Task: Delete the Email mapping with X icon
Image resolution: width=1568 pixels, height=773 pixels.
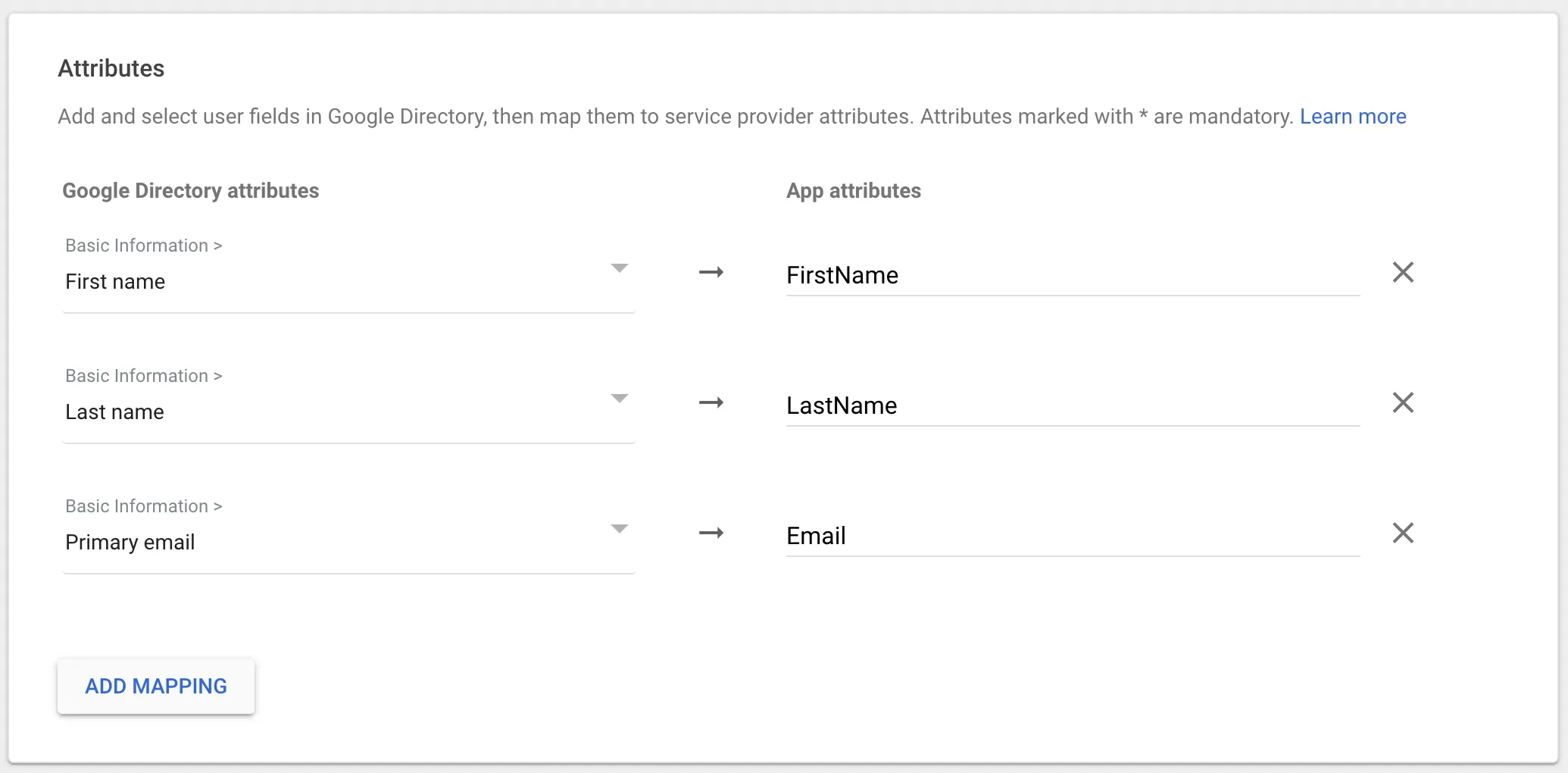Action: 1403,533
